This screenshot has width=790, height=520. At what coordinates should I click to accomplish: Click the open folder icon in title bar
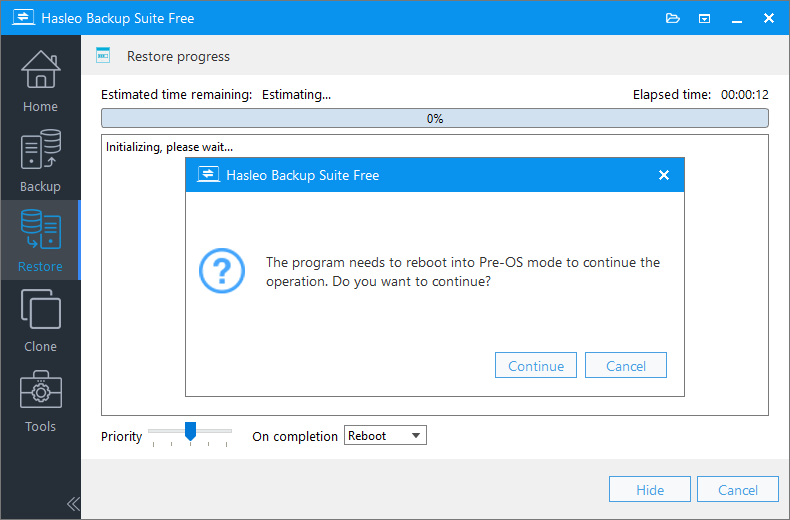[673, 19]
